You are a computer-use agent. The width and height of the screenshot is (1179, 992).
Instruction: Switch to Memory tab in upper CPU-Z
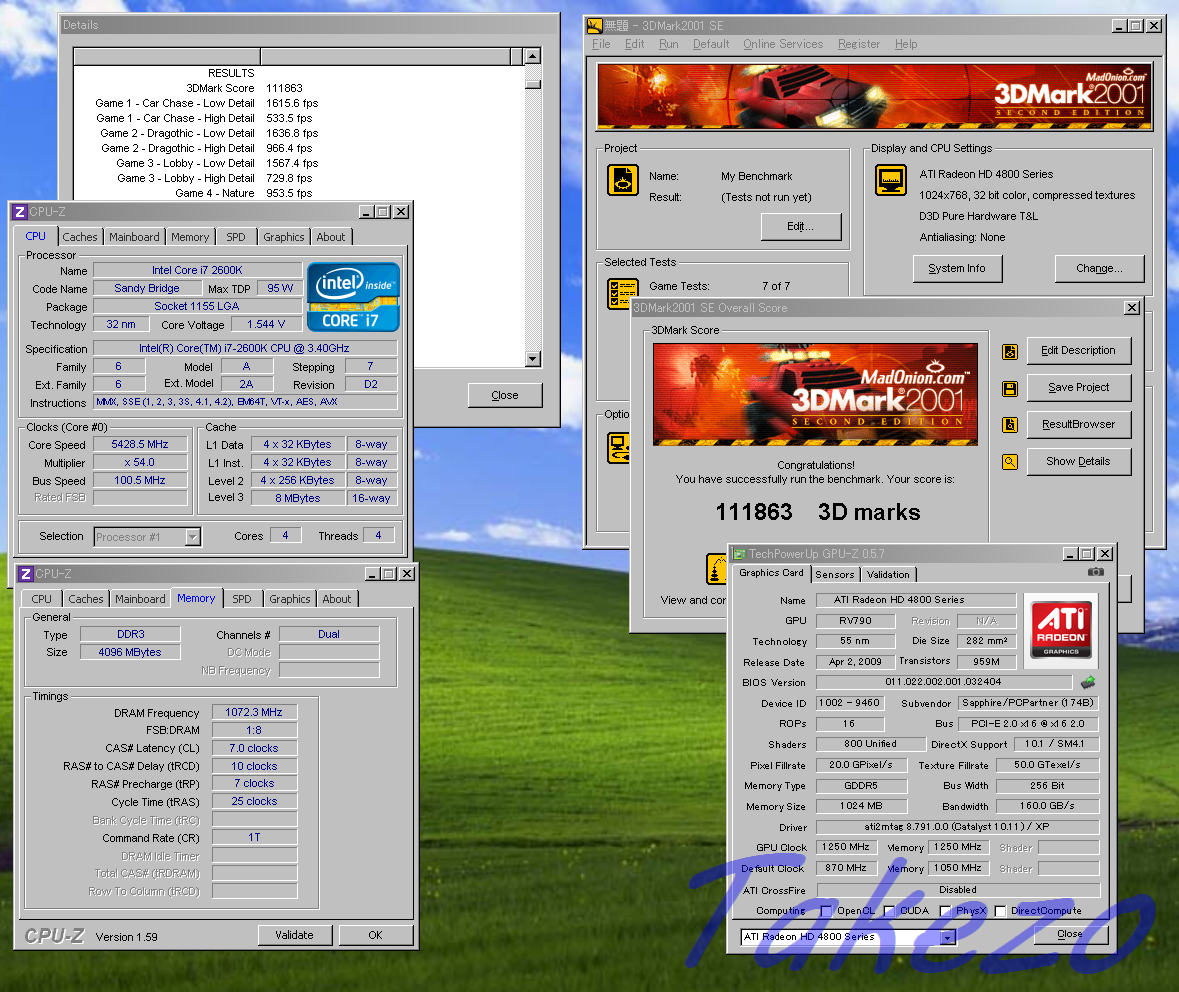[189, 237]
